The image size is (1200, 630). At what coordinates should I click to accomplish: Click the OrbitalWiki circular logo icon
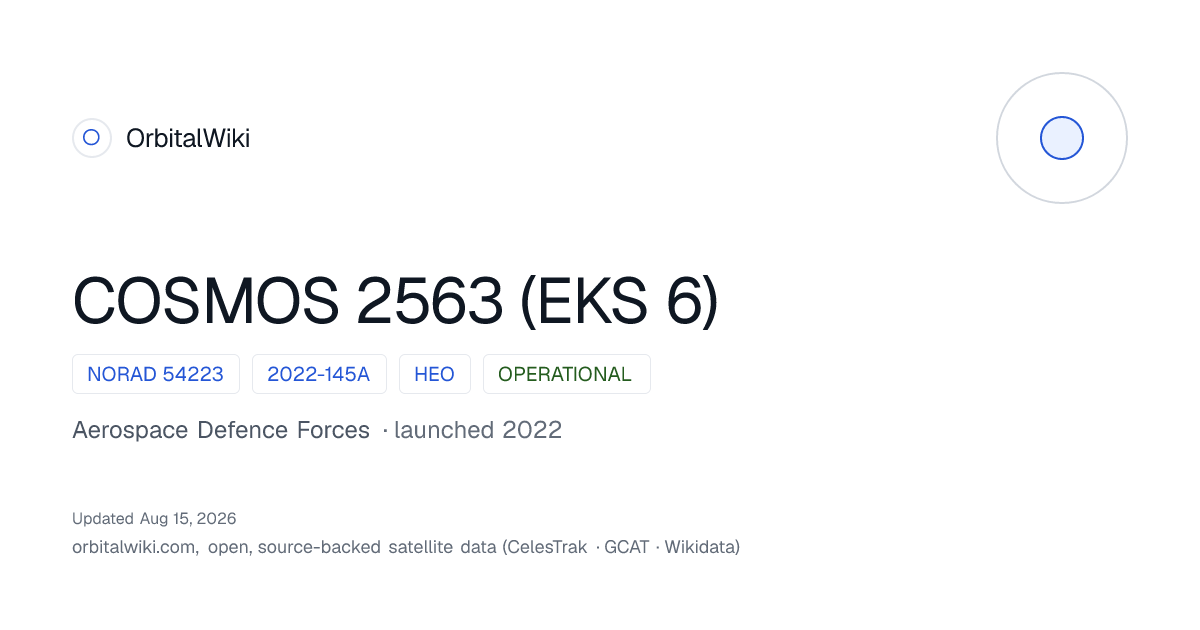pos(91,138)
